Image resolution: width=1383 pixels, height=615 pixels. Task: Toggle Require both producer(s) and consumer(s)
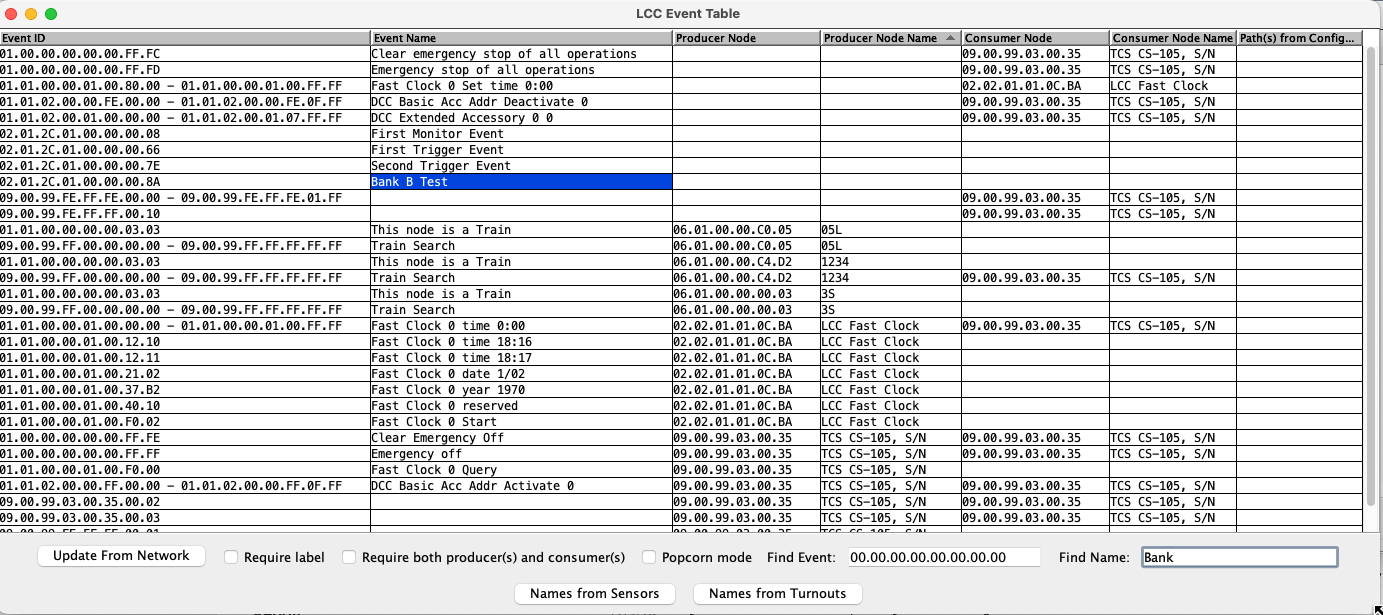point(349,557)
